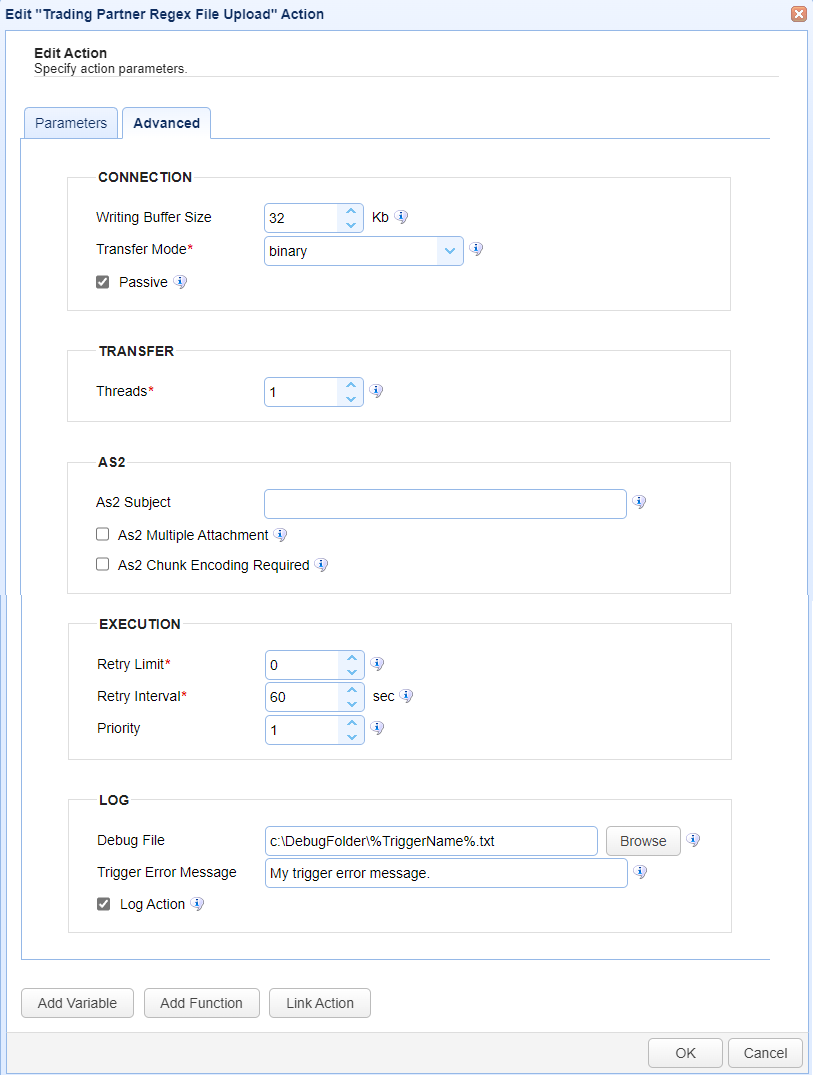Enable As2 Chunk Encoding Required checkbox

point(103,564)
